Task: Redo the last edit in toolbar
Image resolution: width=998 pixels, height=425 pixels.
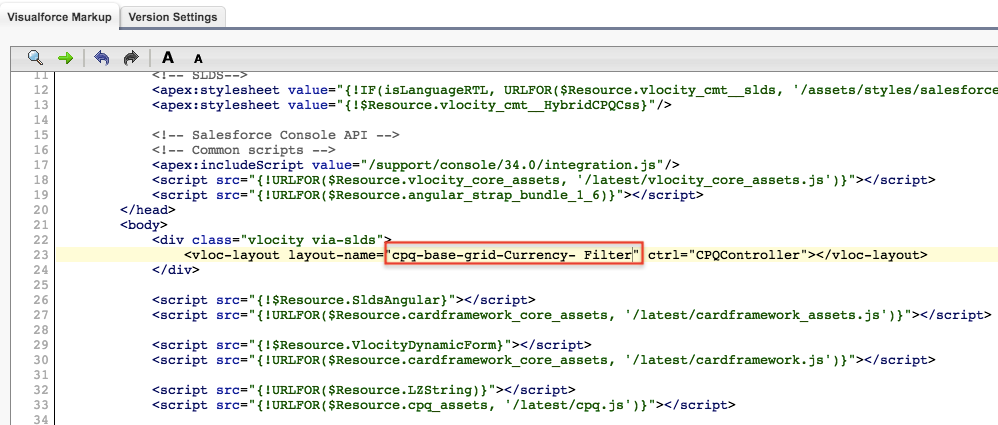Action: pyautogui.click(x=130, y=58)
